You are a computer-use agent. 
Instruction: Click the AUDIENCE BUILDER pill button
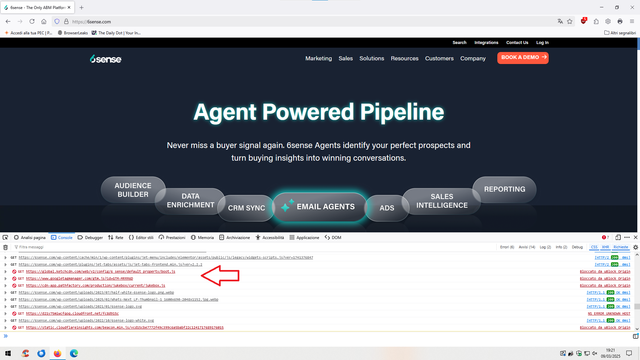click(133, 190)
